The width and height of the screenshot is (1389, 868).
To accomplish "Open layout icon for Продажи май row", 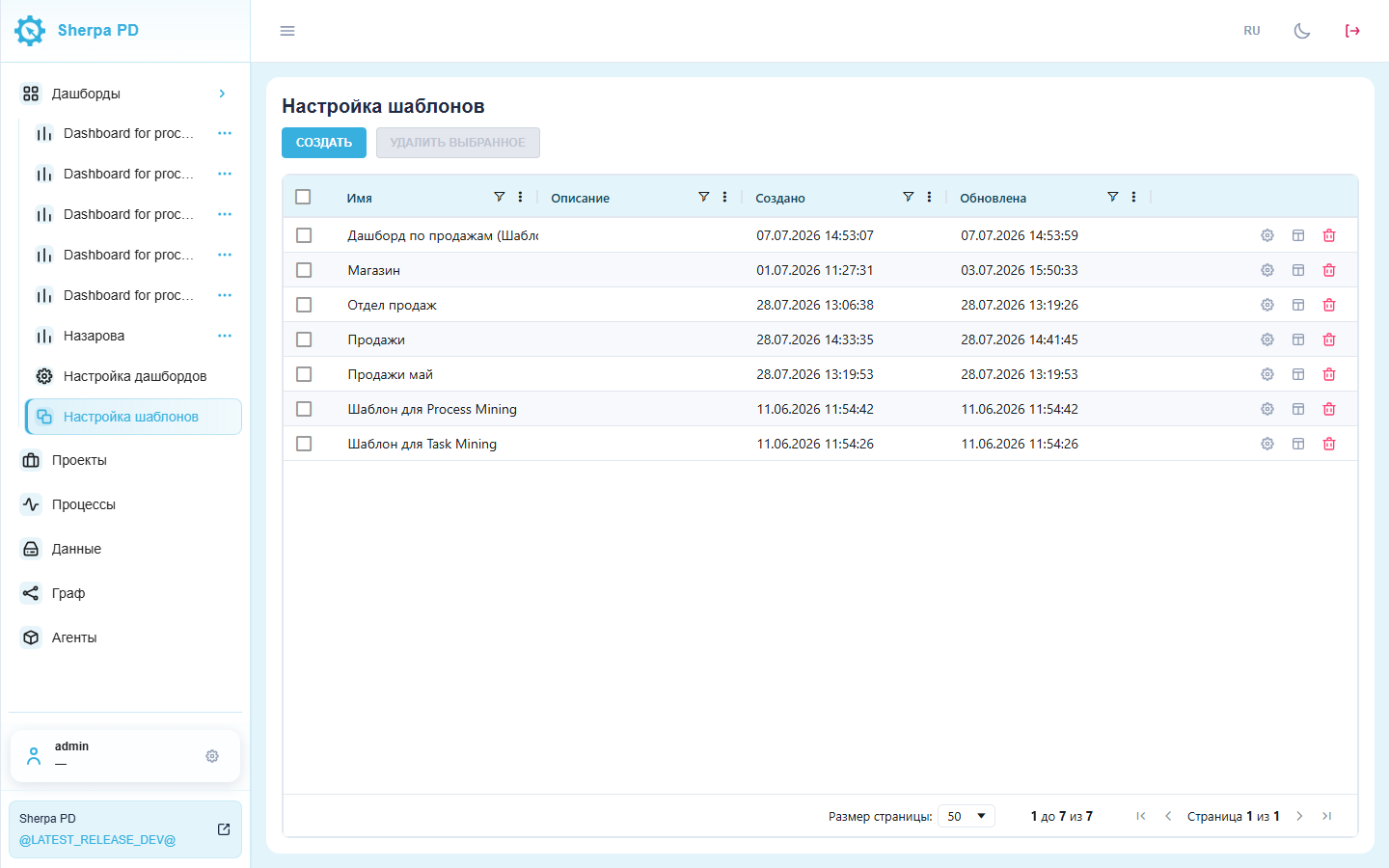I will pyautogui.click(x=1298, y=374).
